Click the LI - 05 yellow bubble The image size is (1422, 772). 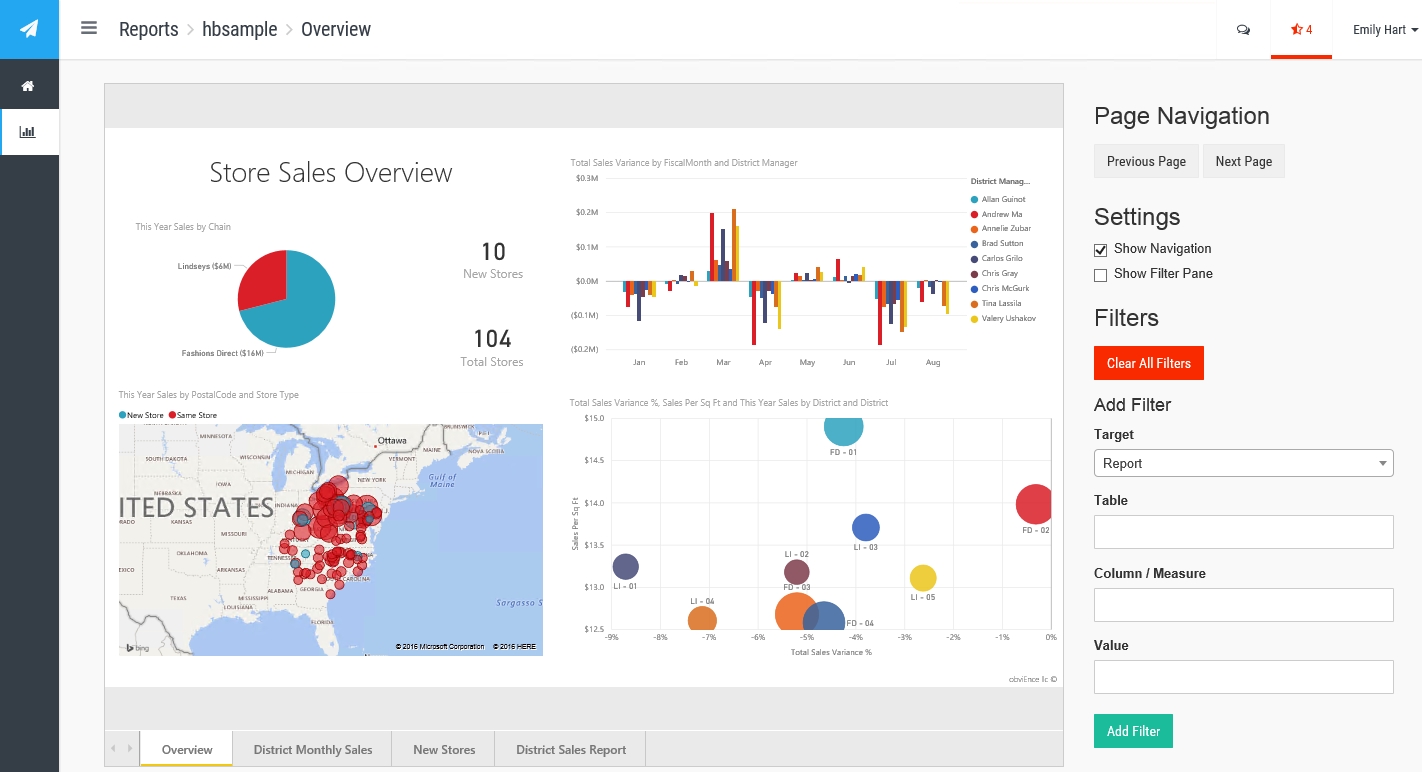(922, 578)
